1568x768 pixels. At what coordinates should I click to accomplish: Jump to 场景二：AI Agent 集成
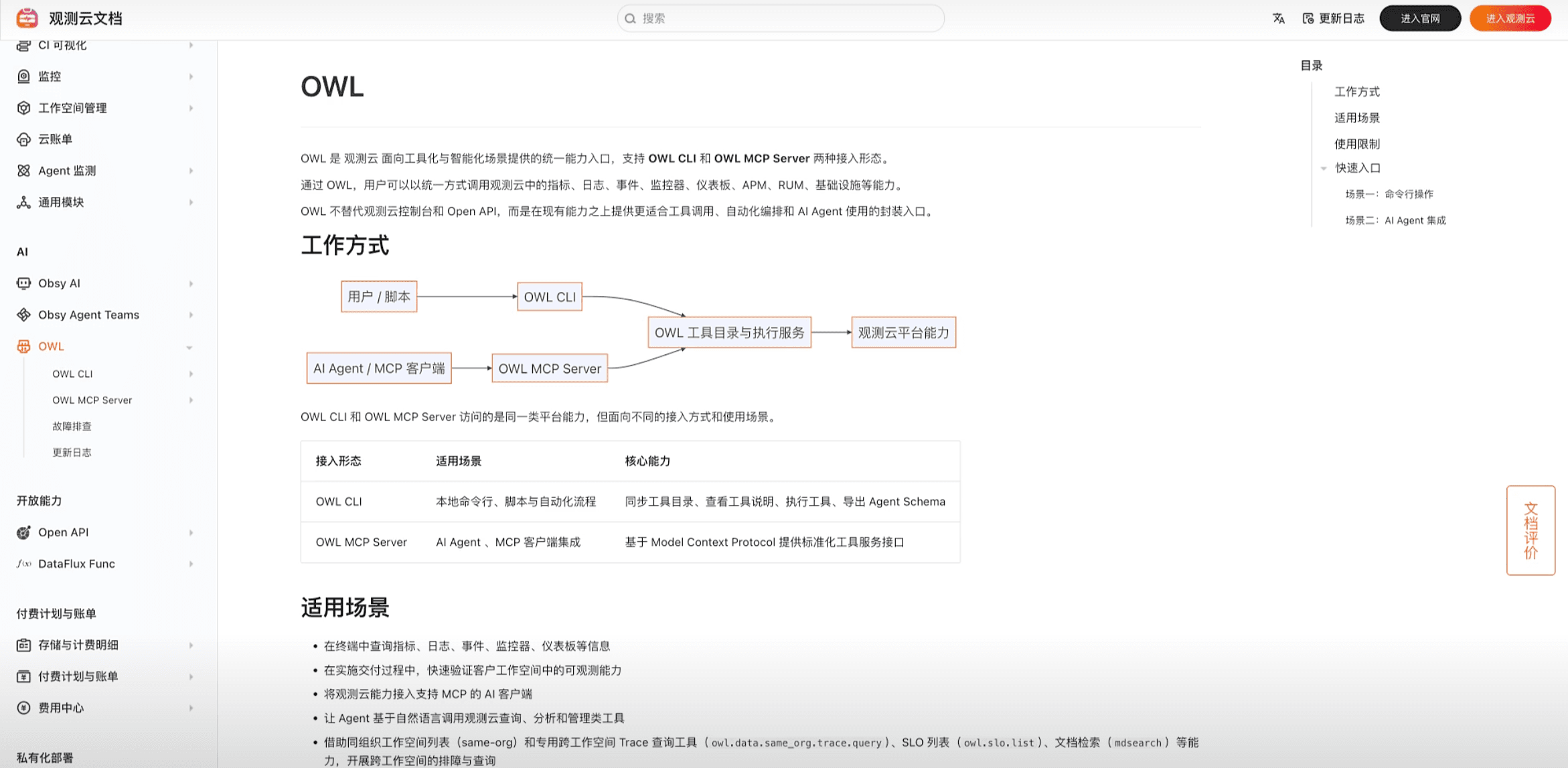point(1395,220)
